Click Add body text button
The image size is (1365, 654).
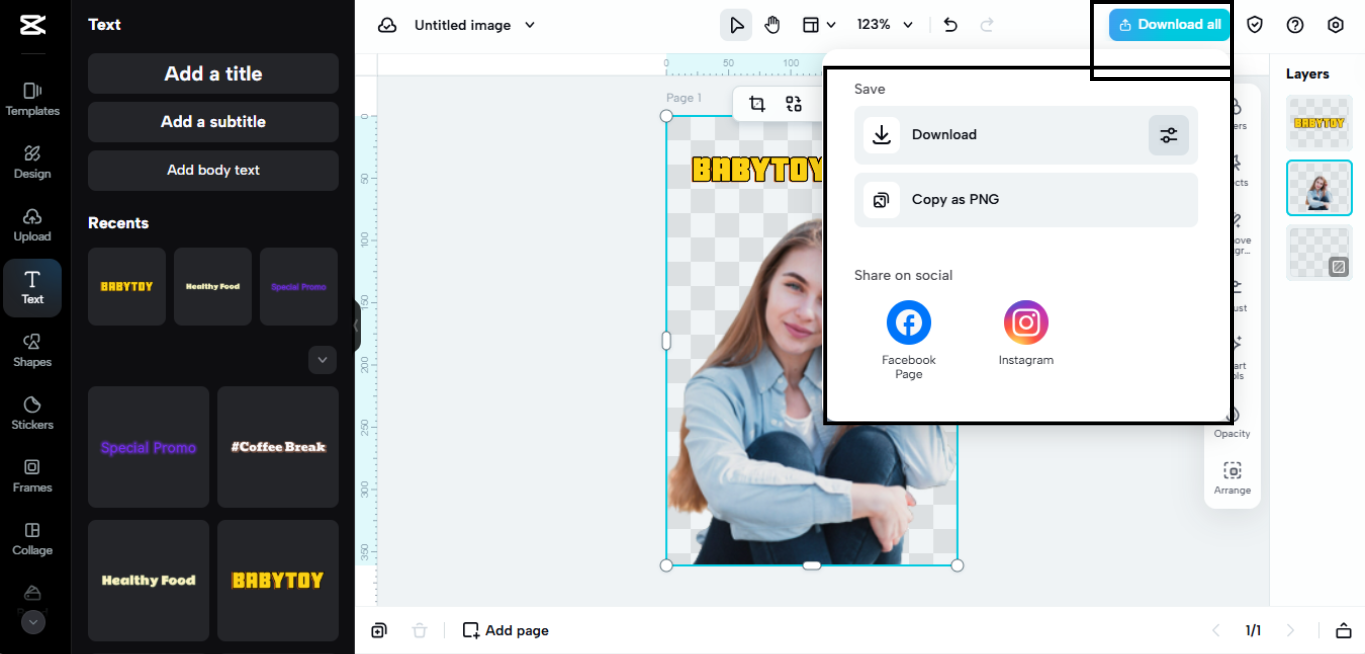(x=213, y=170)
